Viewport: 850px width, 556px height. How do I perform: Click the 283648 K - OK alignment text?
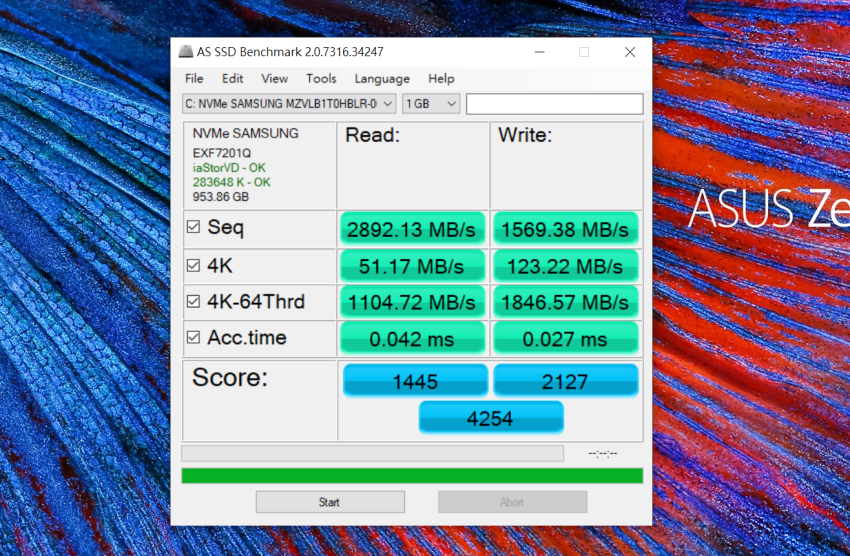pos(231,182)
